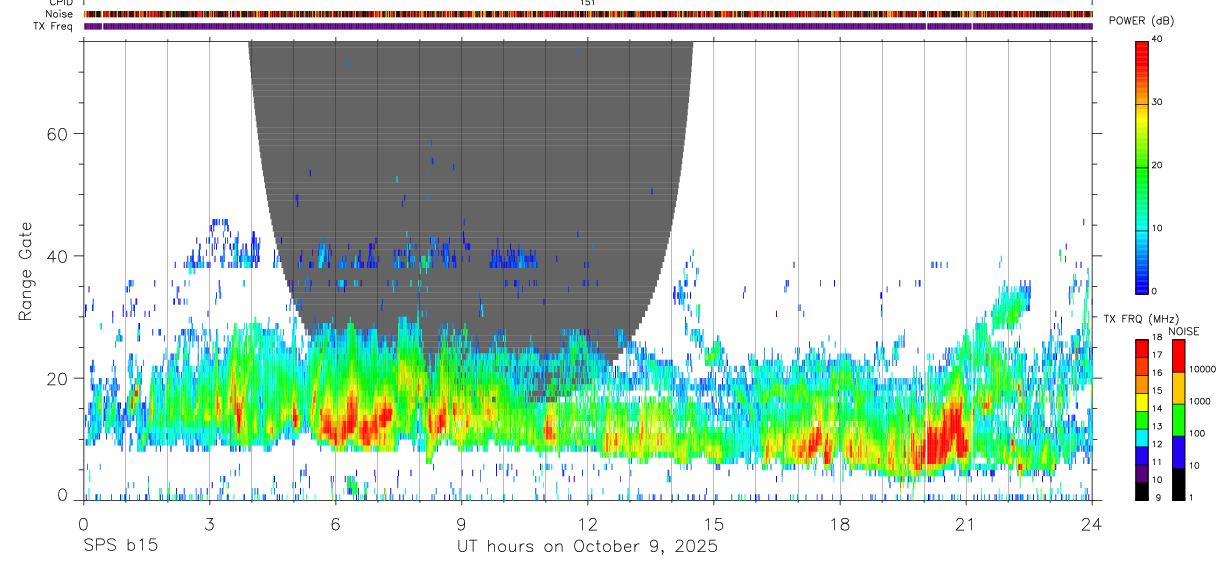Image resolution: width=1228 pixels, height=567 pixels.
Task: Click the y-axis tick label '40'
Action: (59, 255)
